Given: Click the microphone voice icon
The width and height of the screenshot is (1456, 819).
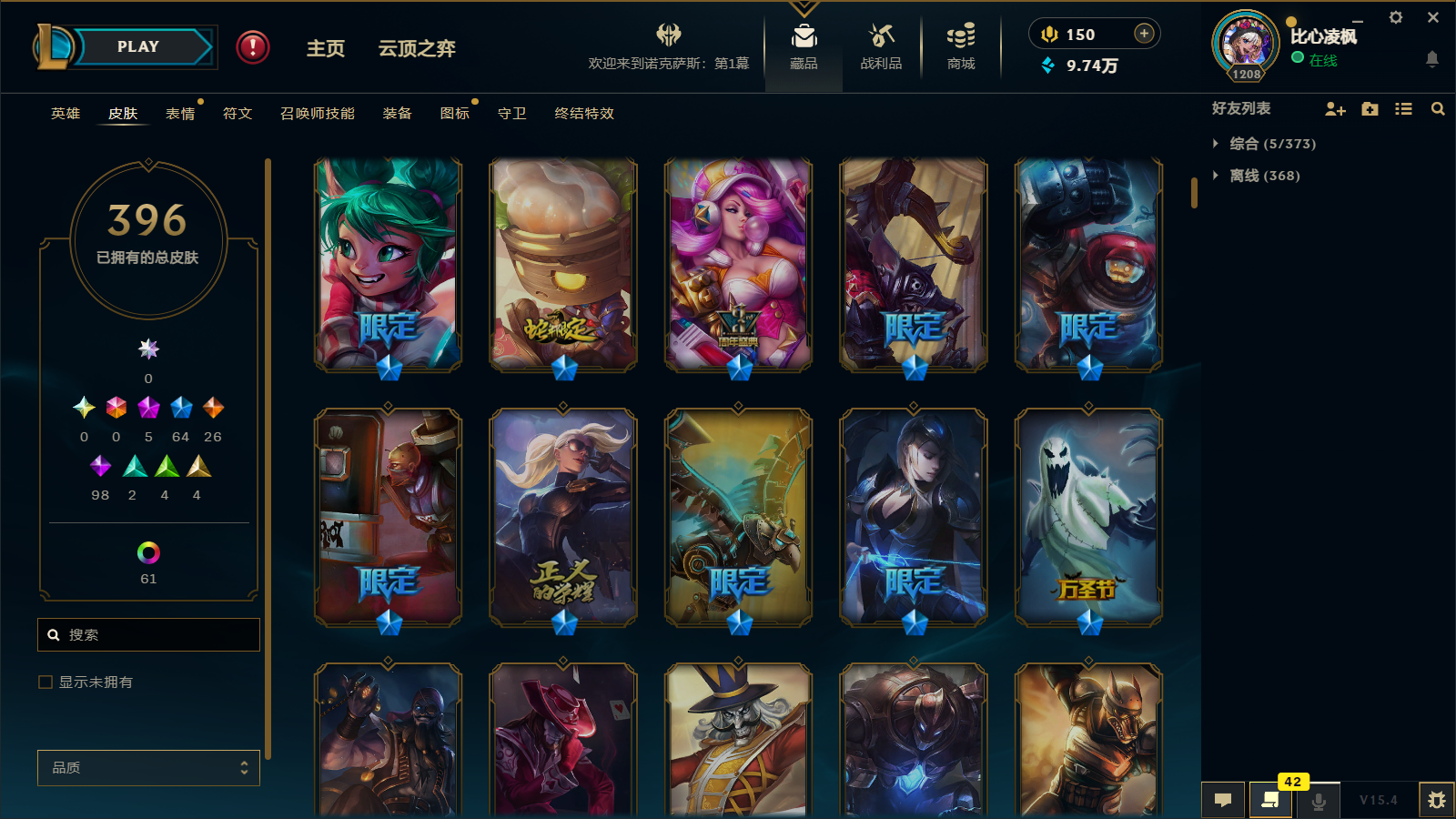Looking at the screenshot, I should (x=1318, y=800).
